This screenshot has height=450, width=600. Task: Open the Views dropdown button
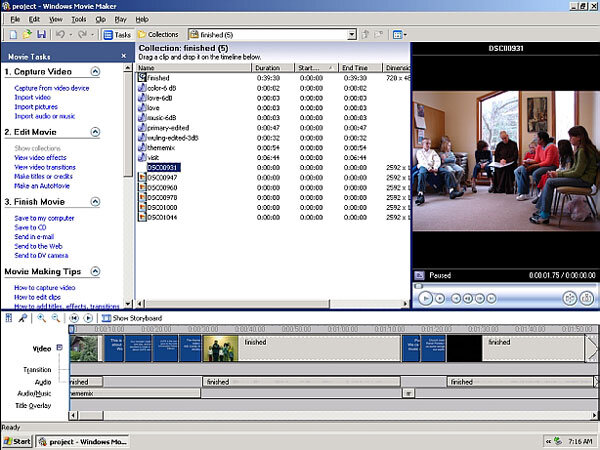tap(399, 35)
